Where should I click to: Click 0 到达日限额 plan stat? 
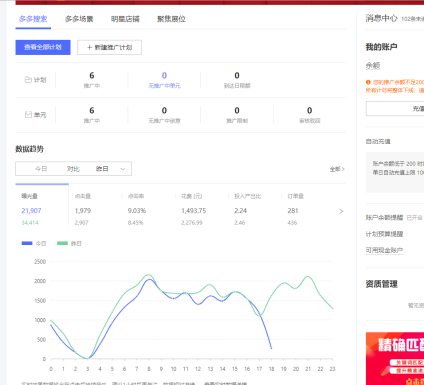pos(237,80)
